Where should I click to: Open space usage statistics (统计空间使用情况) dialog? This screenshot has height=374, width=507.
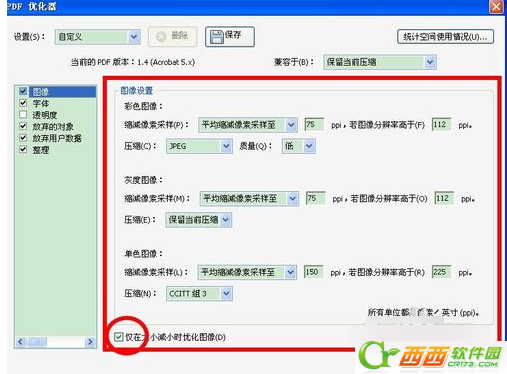click(x=445, y=37)
